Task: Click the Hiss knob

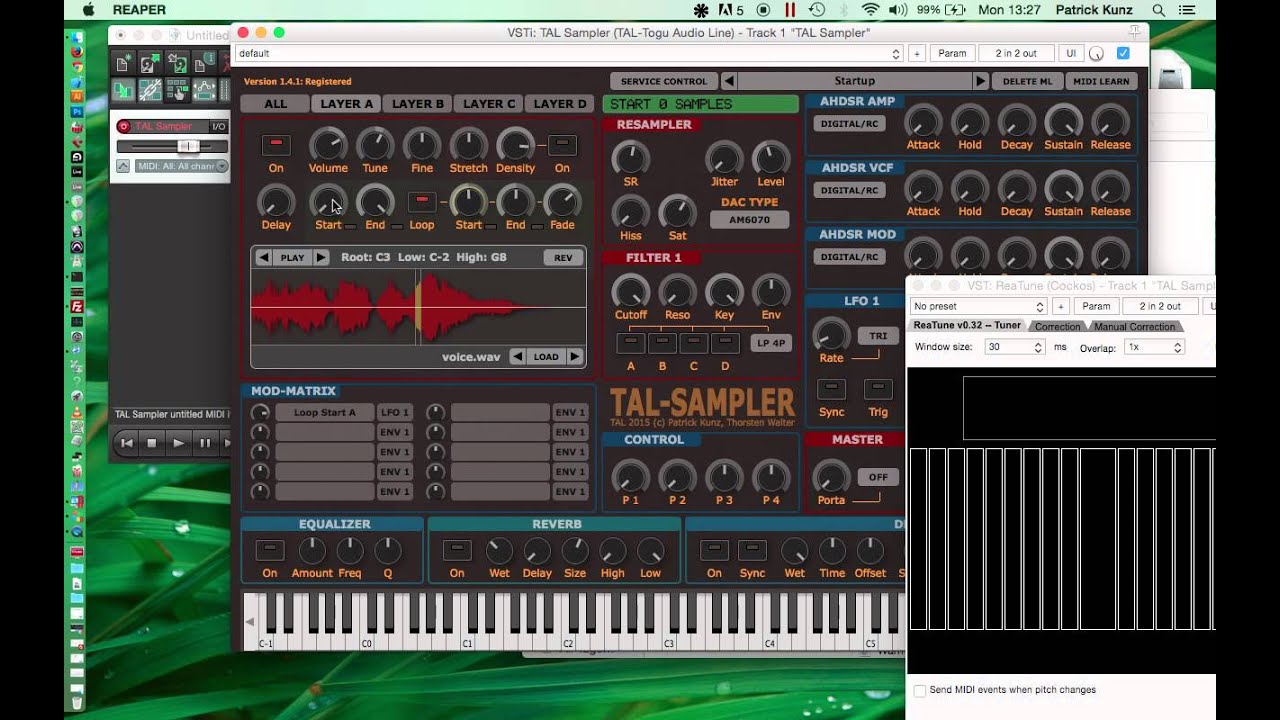Action: click(x=630, y=212)
